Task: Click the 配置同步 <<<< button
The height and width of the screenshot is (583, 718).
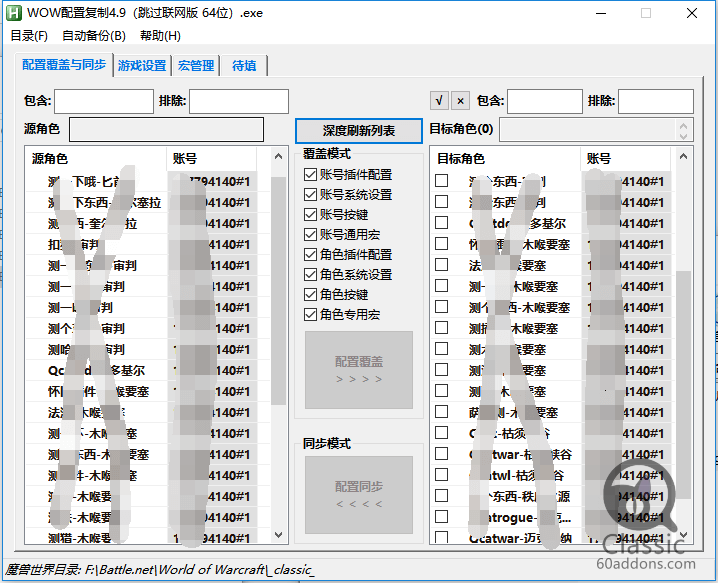Action: coord(359,495)
